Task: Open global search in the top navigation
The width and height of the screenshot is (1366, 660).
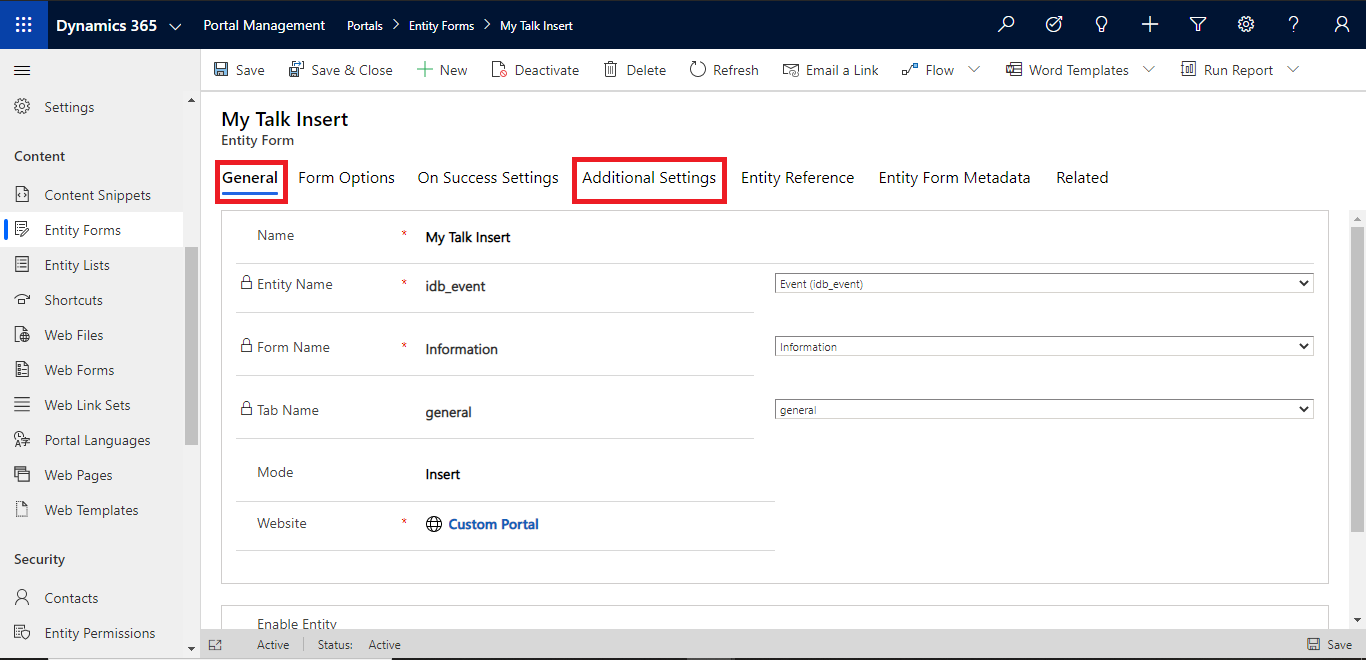Action: [x=1006, y=24]
